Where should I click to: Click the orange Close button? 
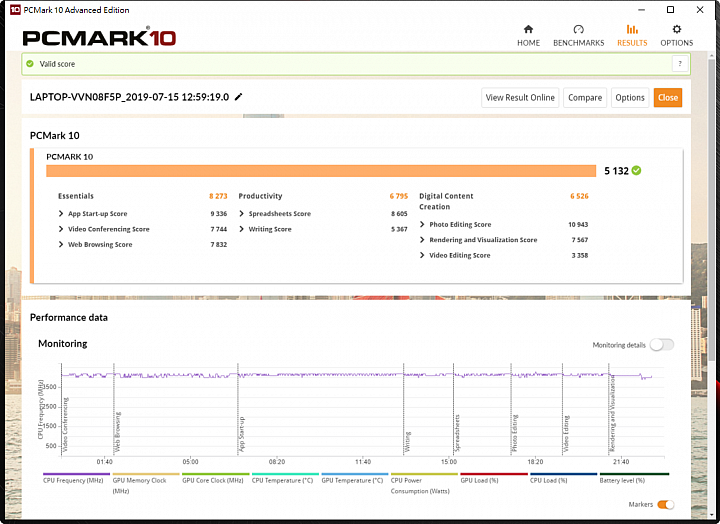(x=668, y=97)
